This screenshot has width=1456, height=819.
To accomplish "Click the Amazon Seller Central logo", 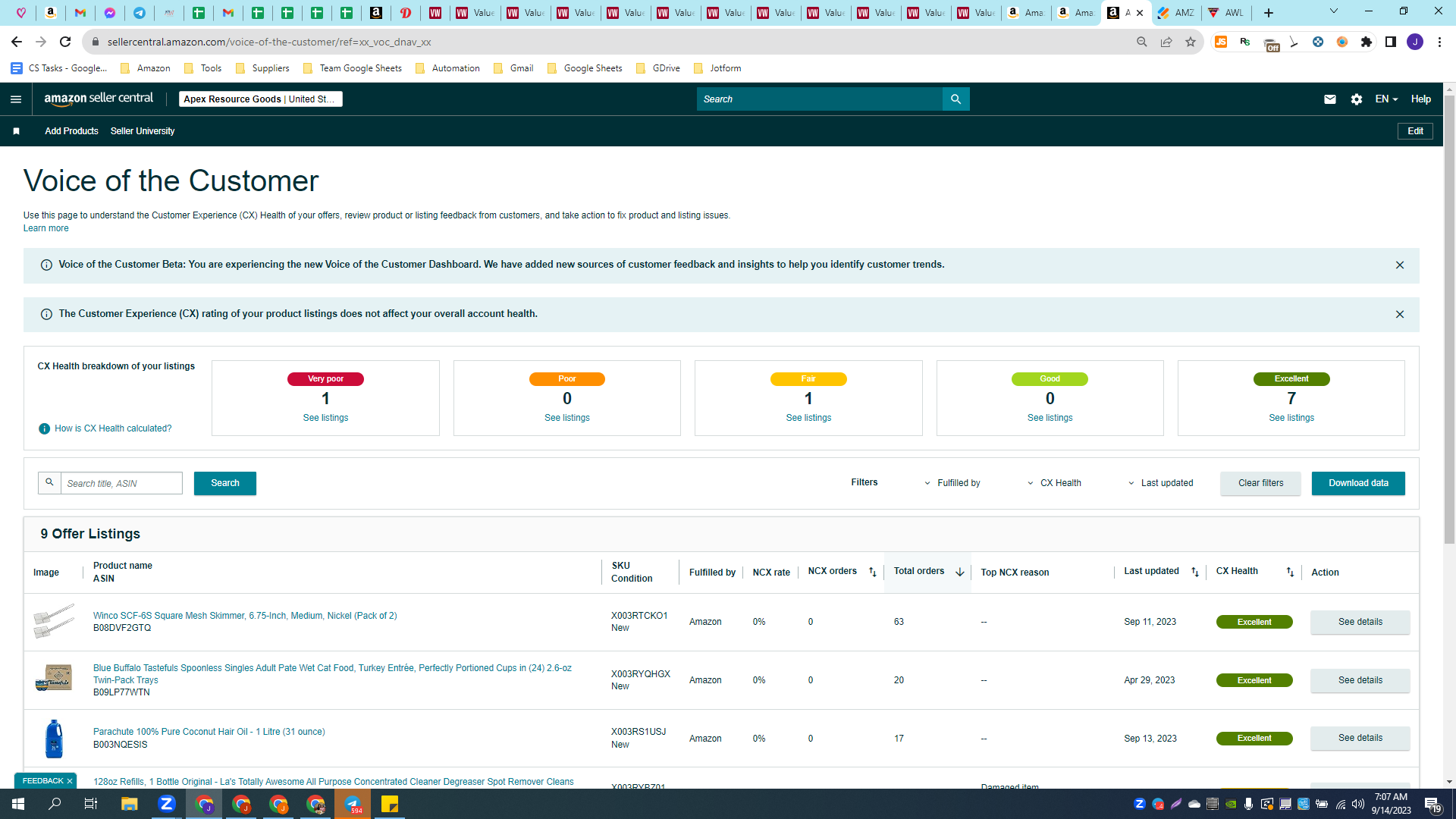I will [99, 99].
